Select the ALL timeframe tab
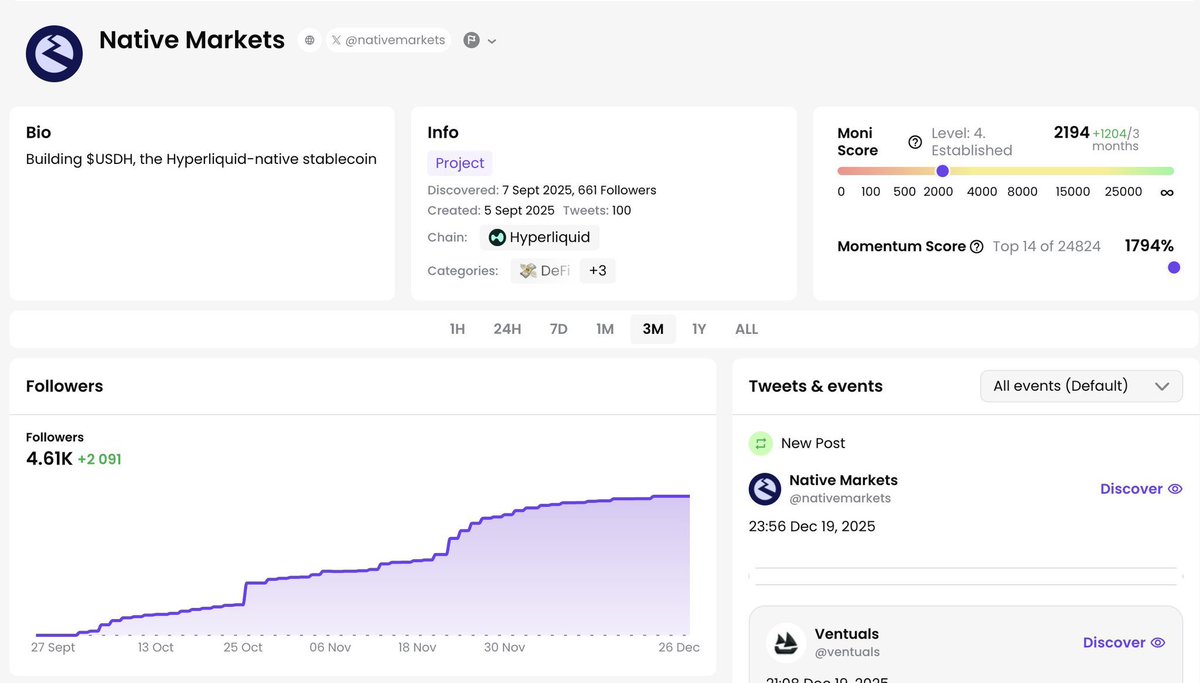 point(746,328)
